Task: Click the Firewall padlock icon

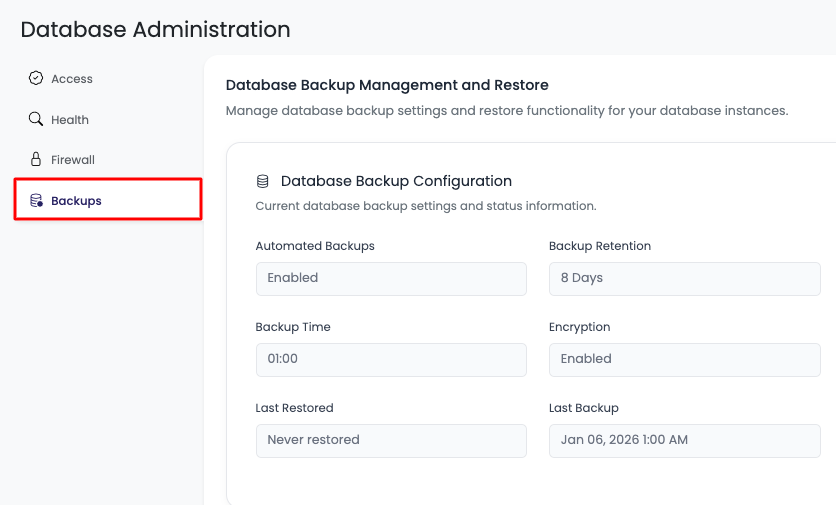Action: [36, 159]
